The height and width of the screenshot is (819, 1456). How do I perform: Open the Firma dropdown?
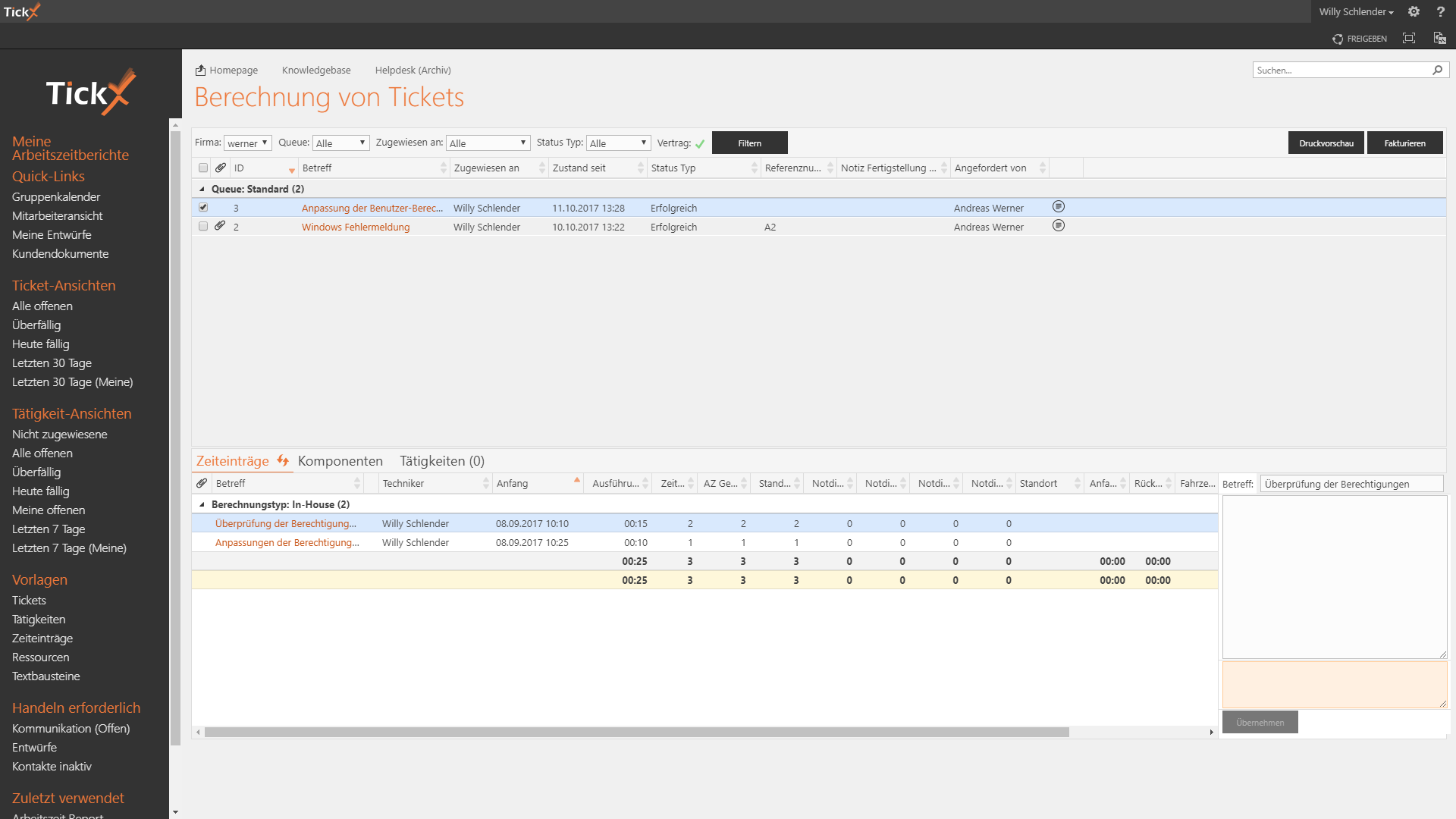248,143
